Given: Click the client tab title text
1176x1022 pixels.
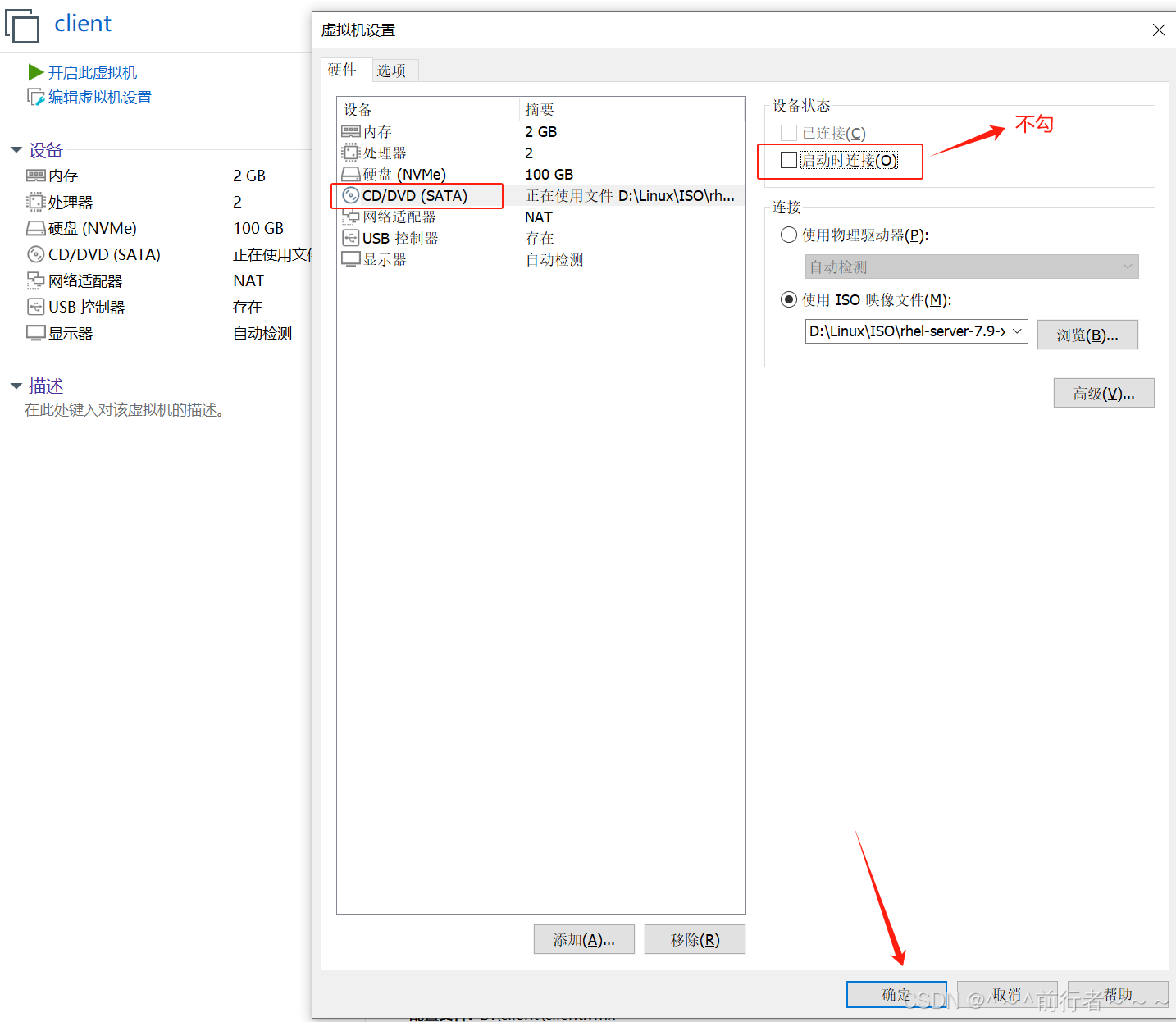Looking at the screenshot, I should tap(83, 24).
